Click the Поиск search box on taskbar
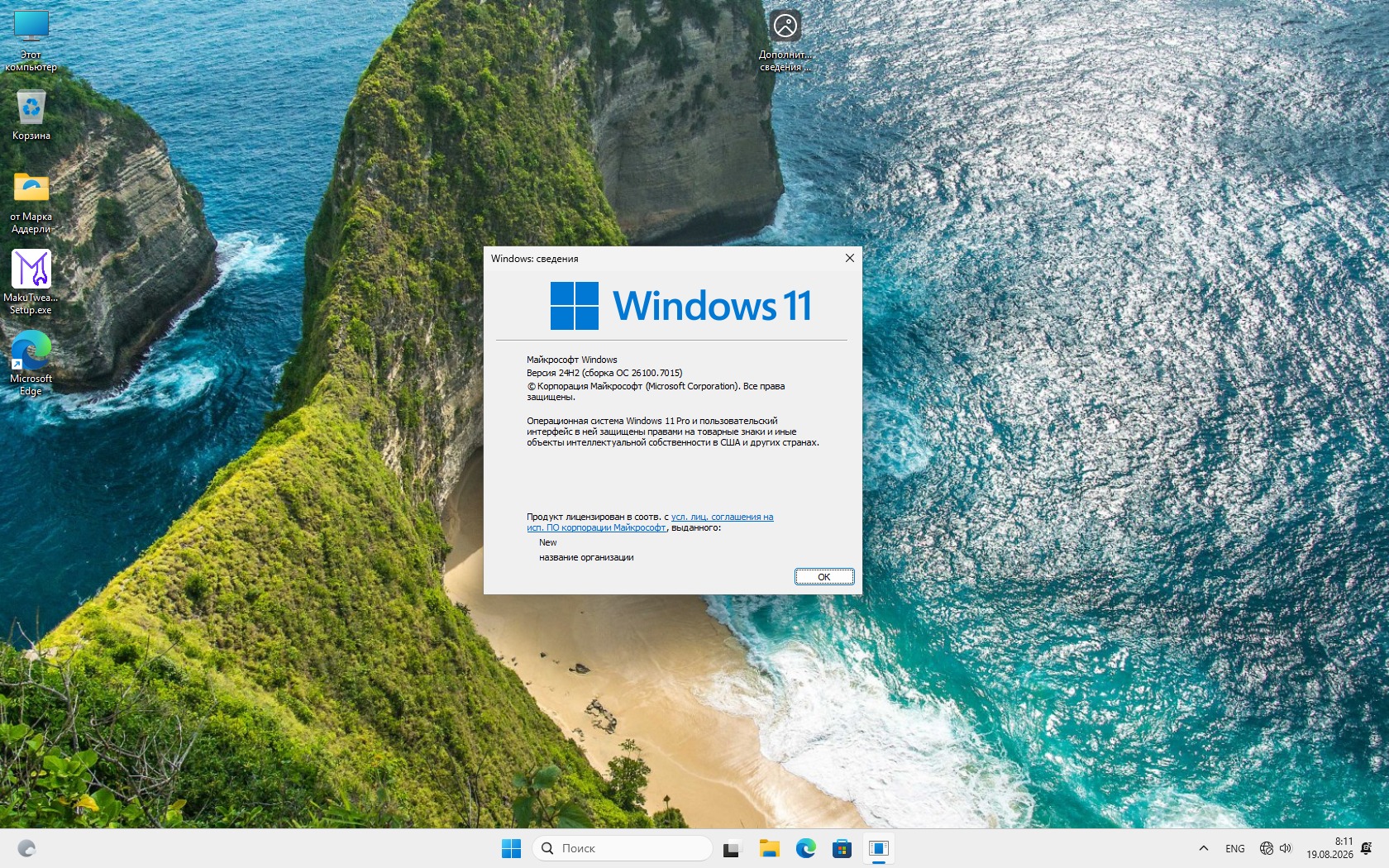Screen dimensions: 1389x868 pyautogui.click(x=623, y=848)
